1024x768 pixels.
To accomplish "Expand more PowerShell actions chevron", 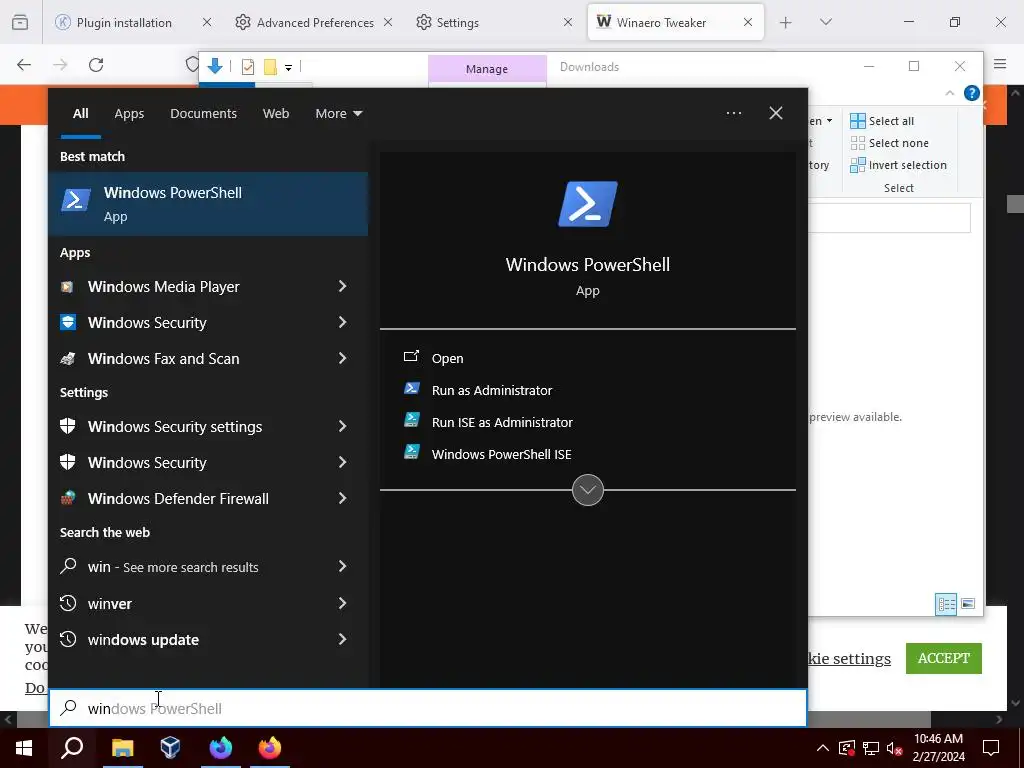I will point(588,490).
